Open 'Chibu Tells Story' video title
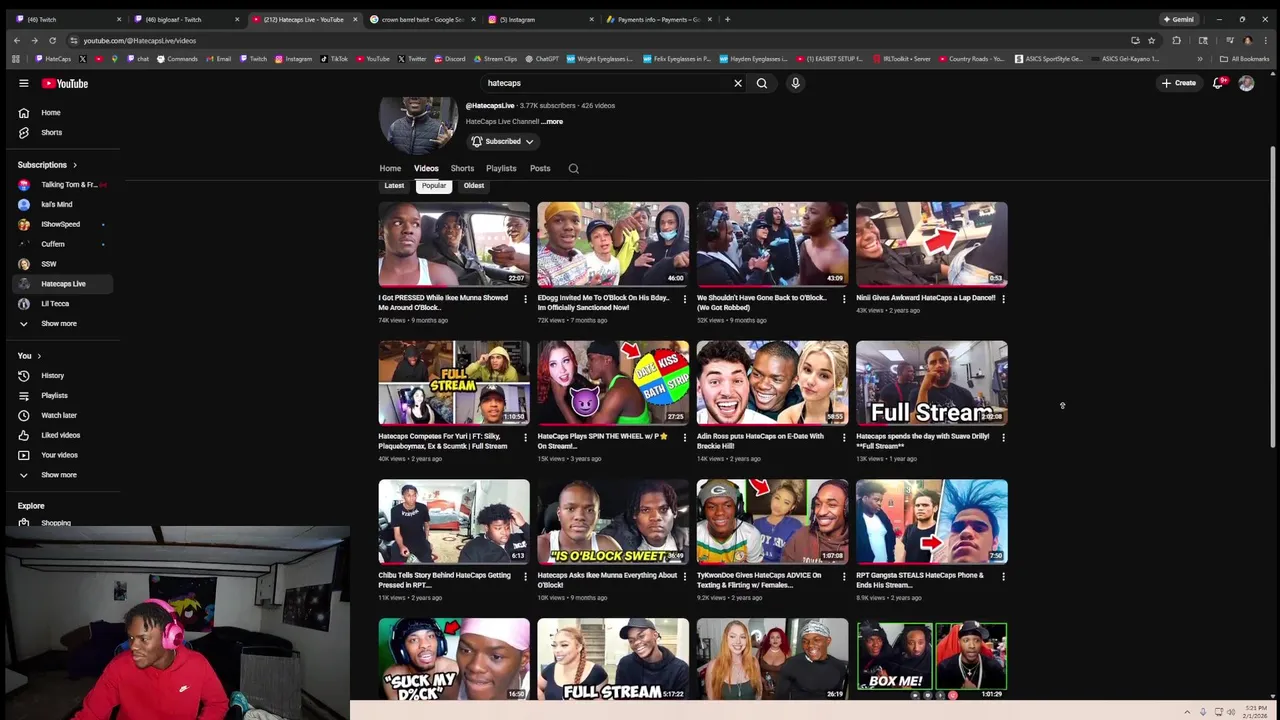 (x=444, y=580)
